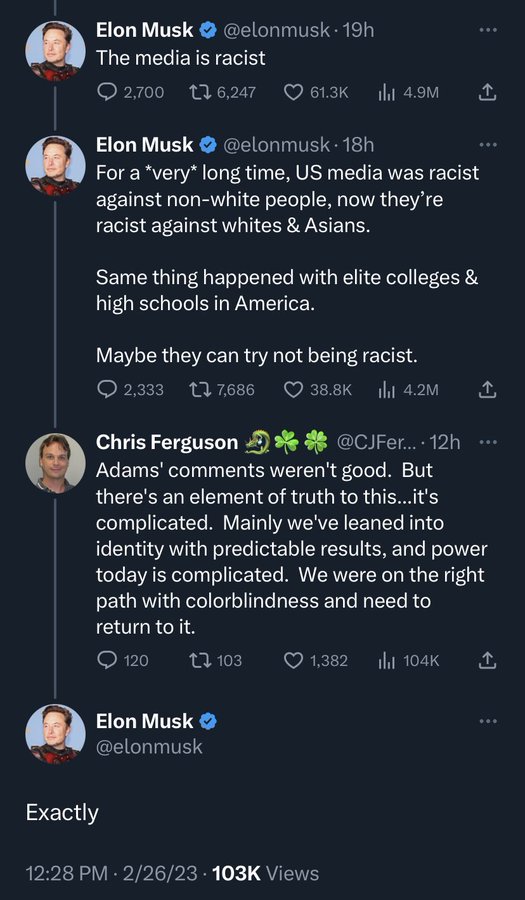The width and height of the screenshot is (525, 900).
Task: Open replies on 'The media is racist' tweet
Action: click(130, 92)
